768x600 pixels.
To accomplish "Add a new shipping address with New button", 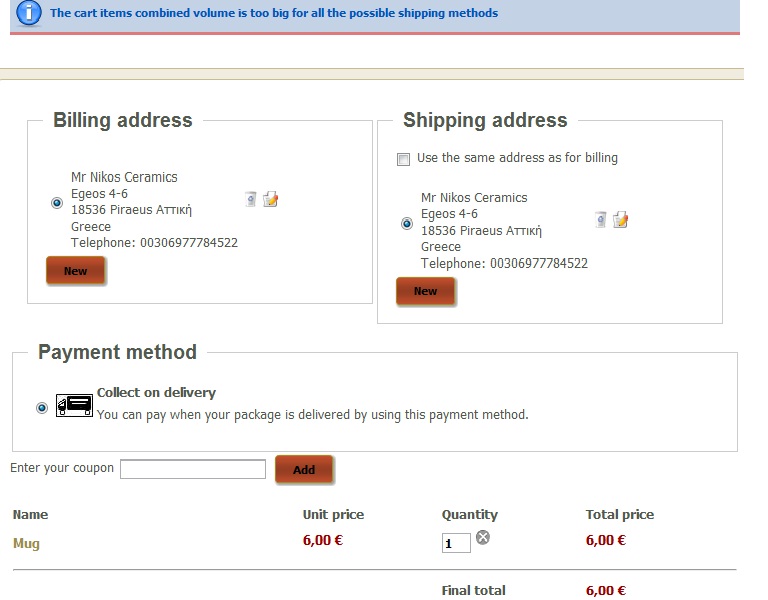I will click(426, 291).
